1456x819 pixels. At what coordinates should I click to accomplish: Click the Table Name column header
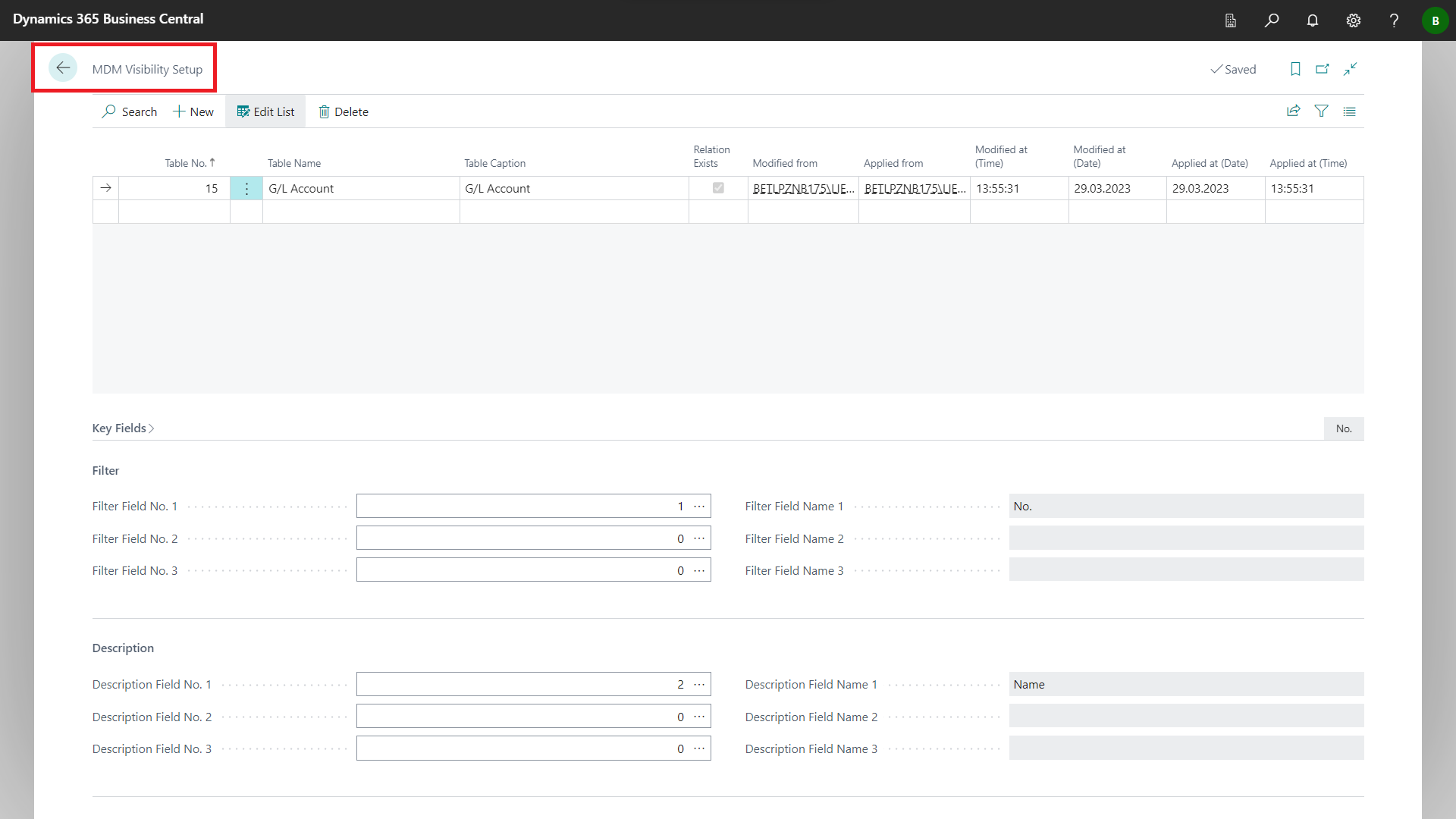pyautogui.click(x=294, y=163)
